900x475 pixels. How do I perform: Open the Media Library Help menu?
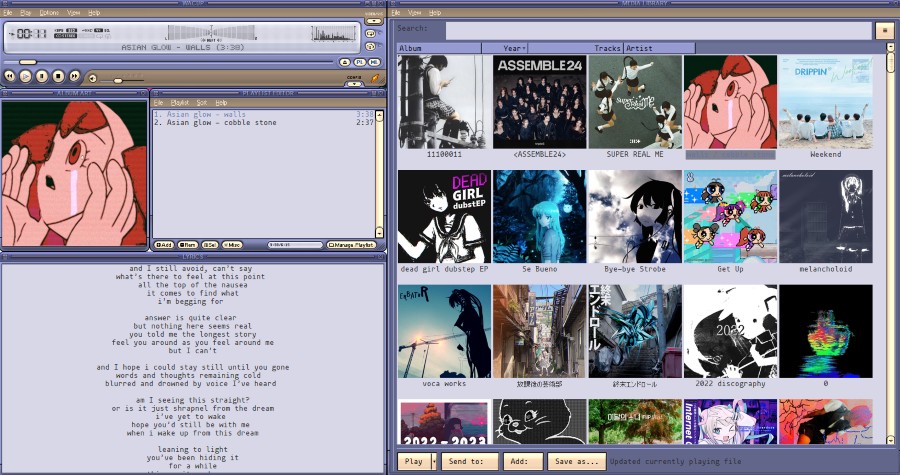click(x=435, y=13)
